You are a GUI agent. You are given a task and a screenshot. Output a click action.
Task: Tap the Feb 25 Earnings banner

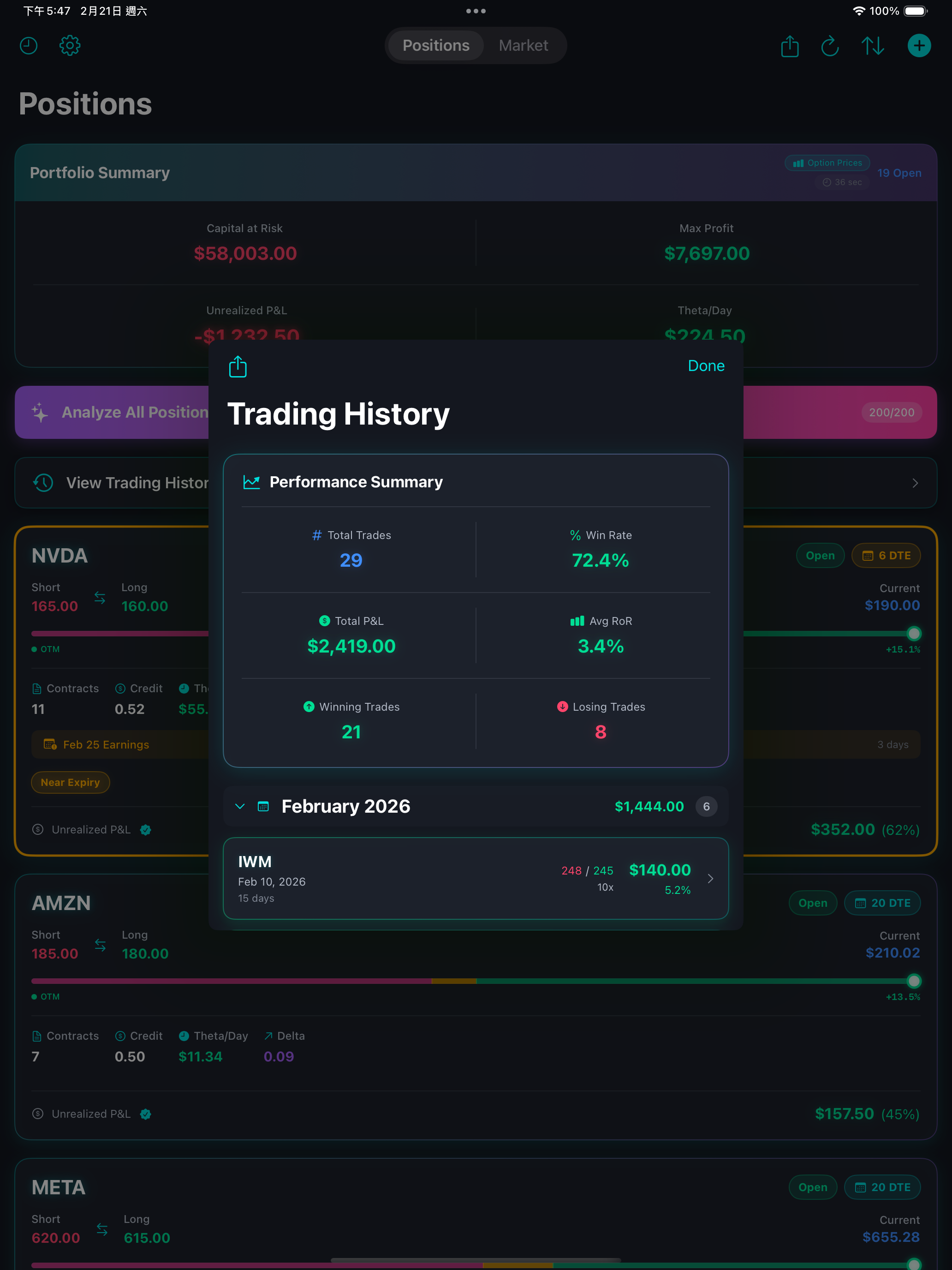[476, 745]
